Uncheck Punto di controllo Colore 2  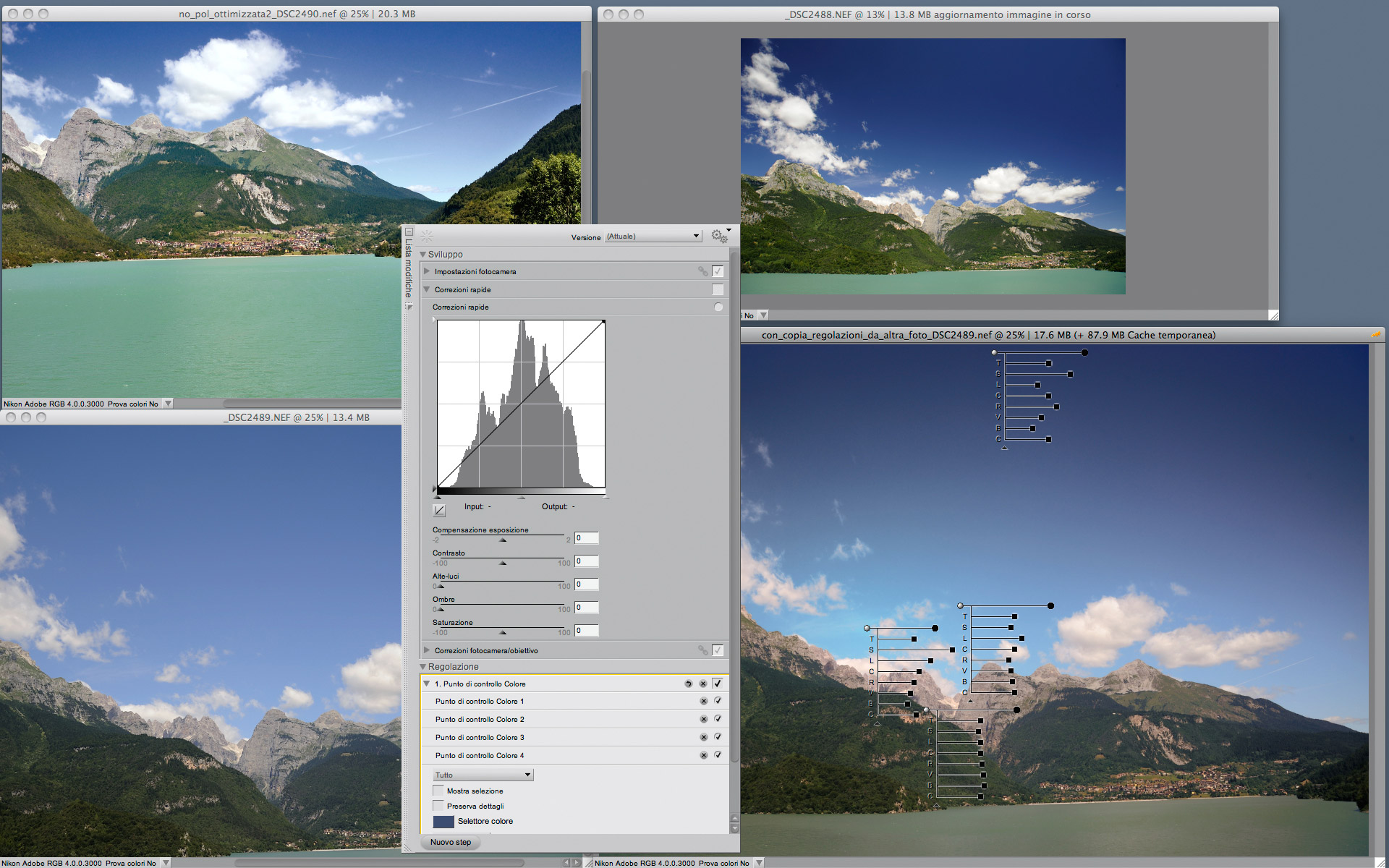[718, 718]
